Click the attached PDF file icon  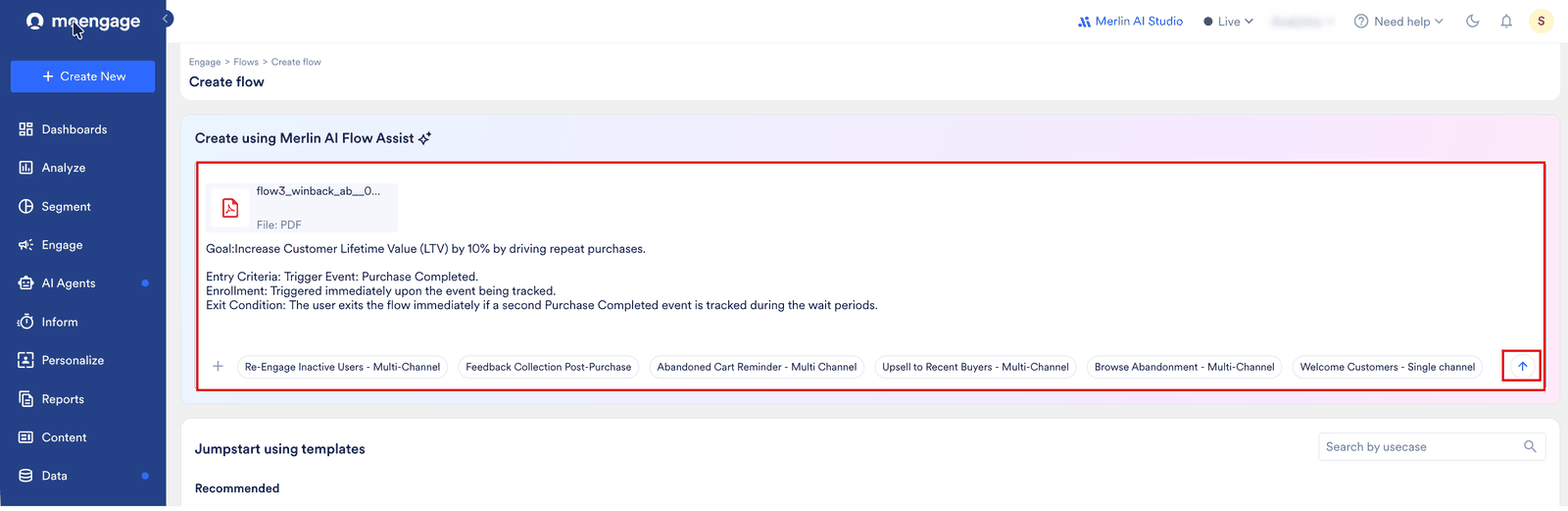click(x=230, y=208)
